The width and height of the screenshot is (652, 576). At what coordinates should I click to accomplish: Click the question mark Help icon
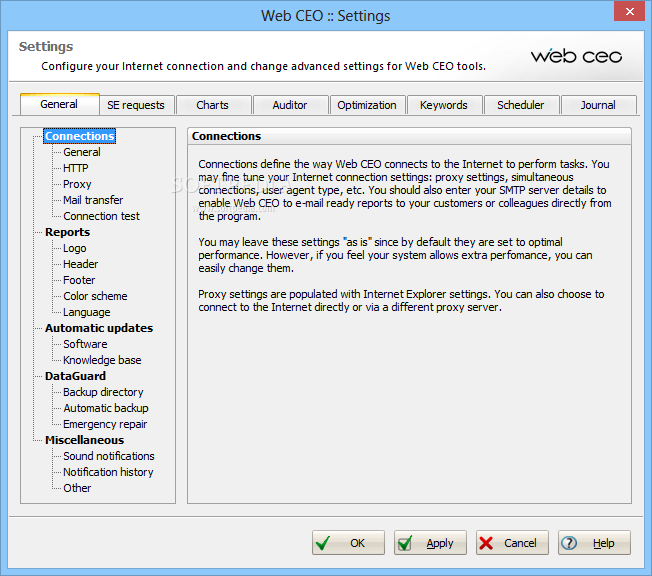[x=569, y=543]
